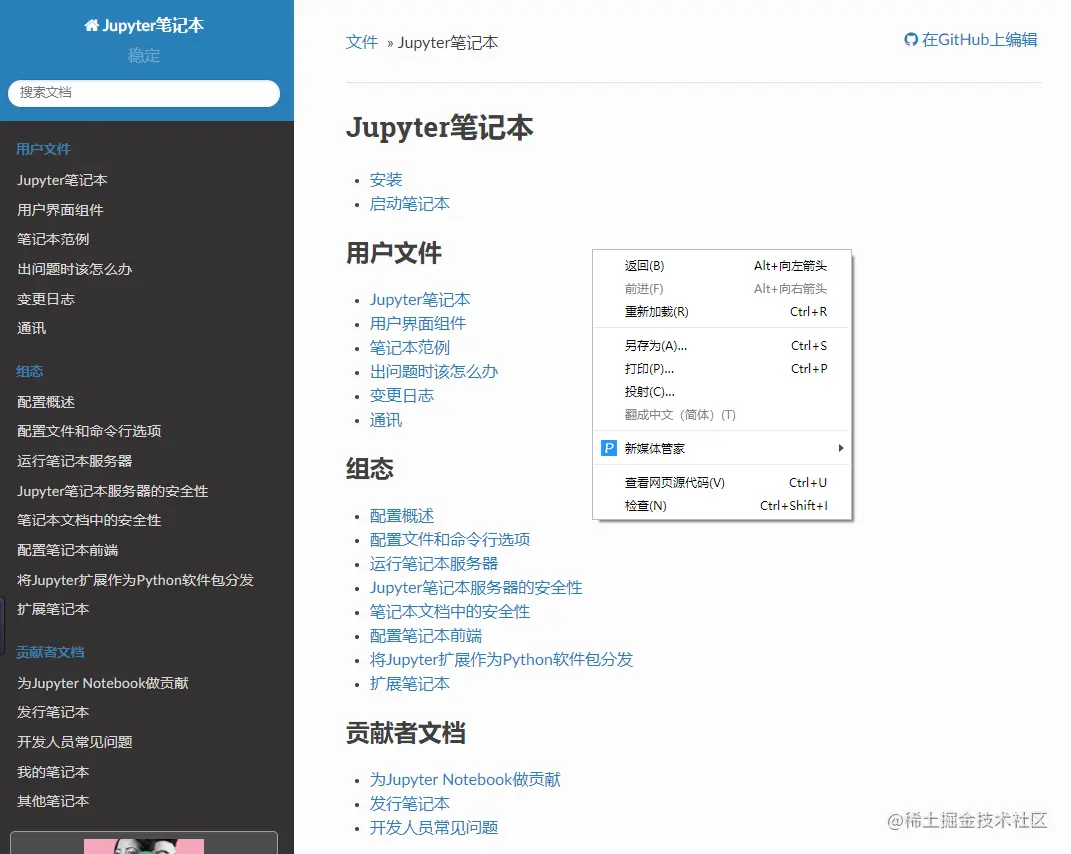Click the GitHub icon next to 在GitHub上编辑
Image resolution: width=1071 pixels, height=854 pixels.
coord(911,40)
